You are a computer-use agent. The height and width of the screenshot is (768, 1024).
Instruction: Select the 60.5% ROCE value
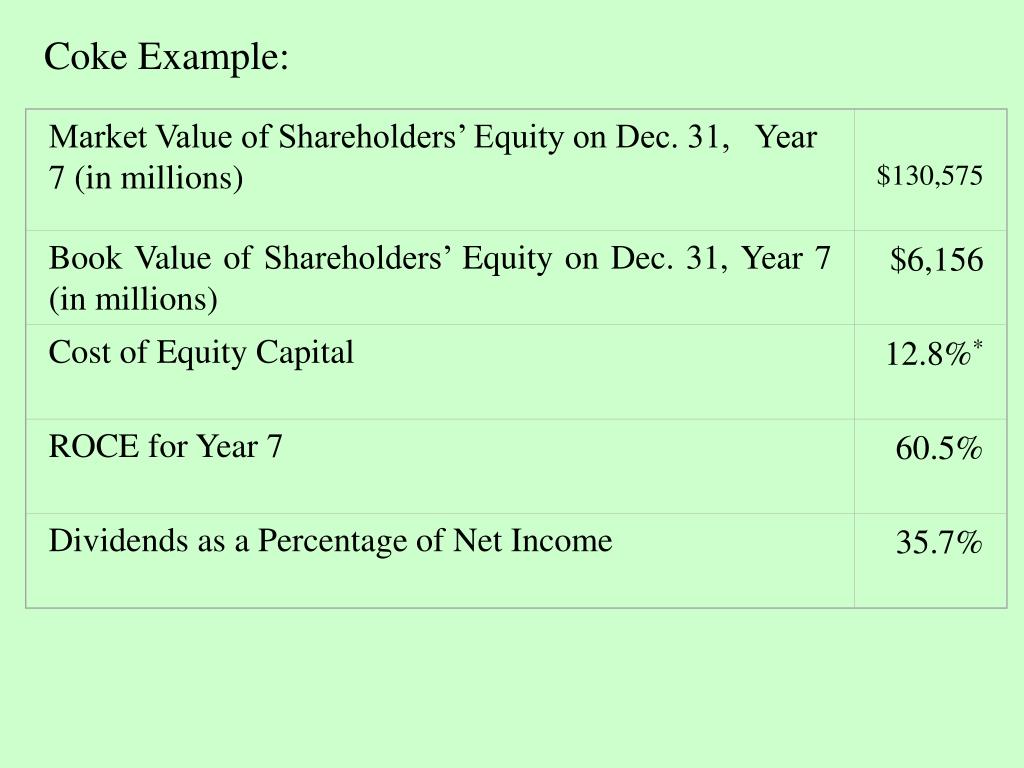click(x=938, y=448)
